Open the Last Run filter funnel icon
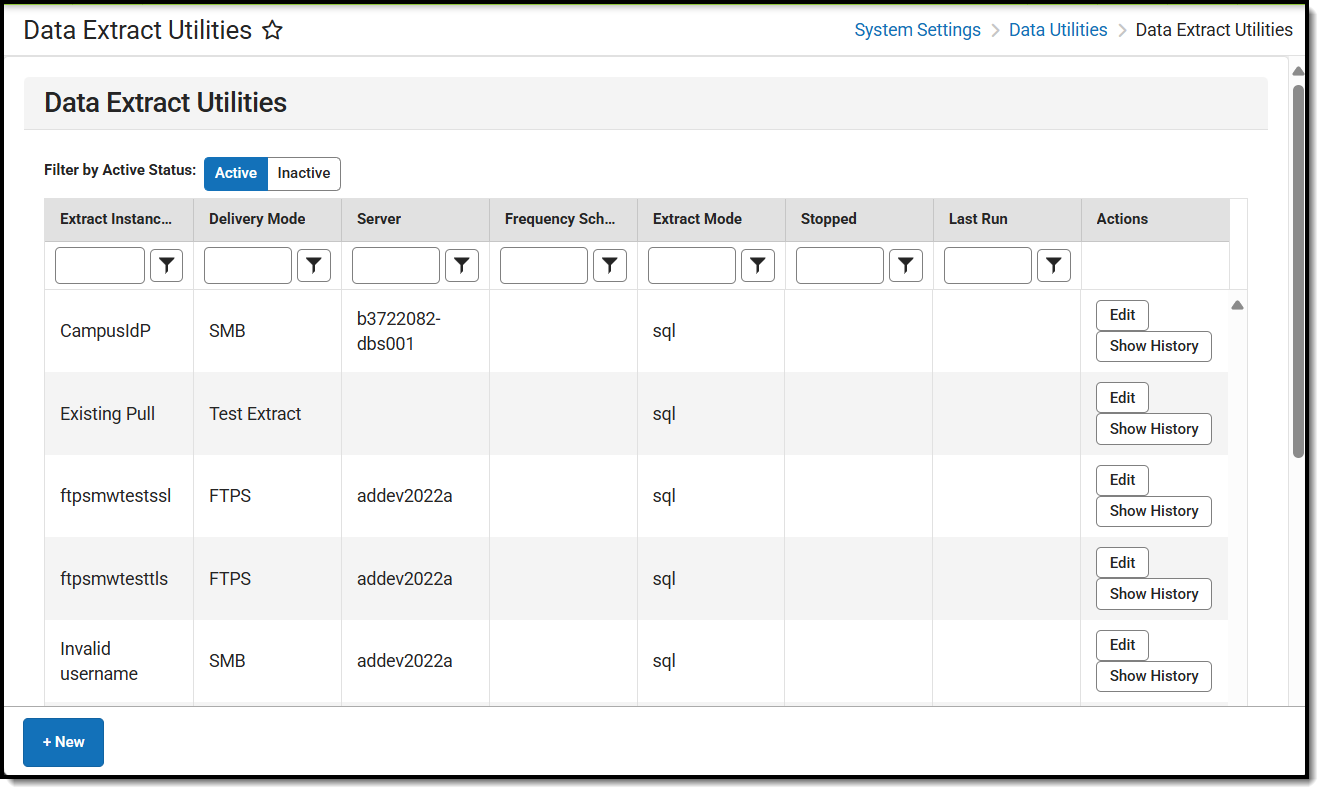The width and height of the screenshot is (1324, 794). [x=1053, y=265]
